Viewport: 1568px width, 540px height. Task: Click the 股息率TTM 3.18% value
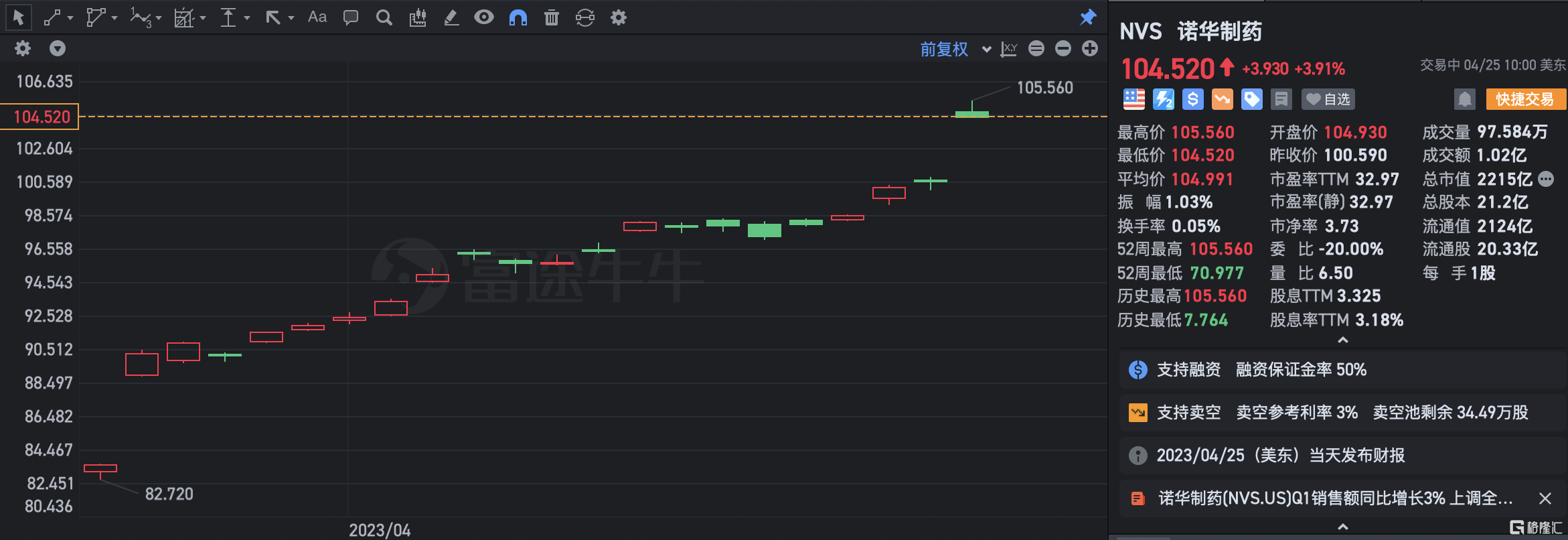pos(1379,320)
